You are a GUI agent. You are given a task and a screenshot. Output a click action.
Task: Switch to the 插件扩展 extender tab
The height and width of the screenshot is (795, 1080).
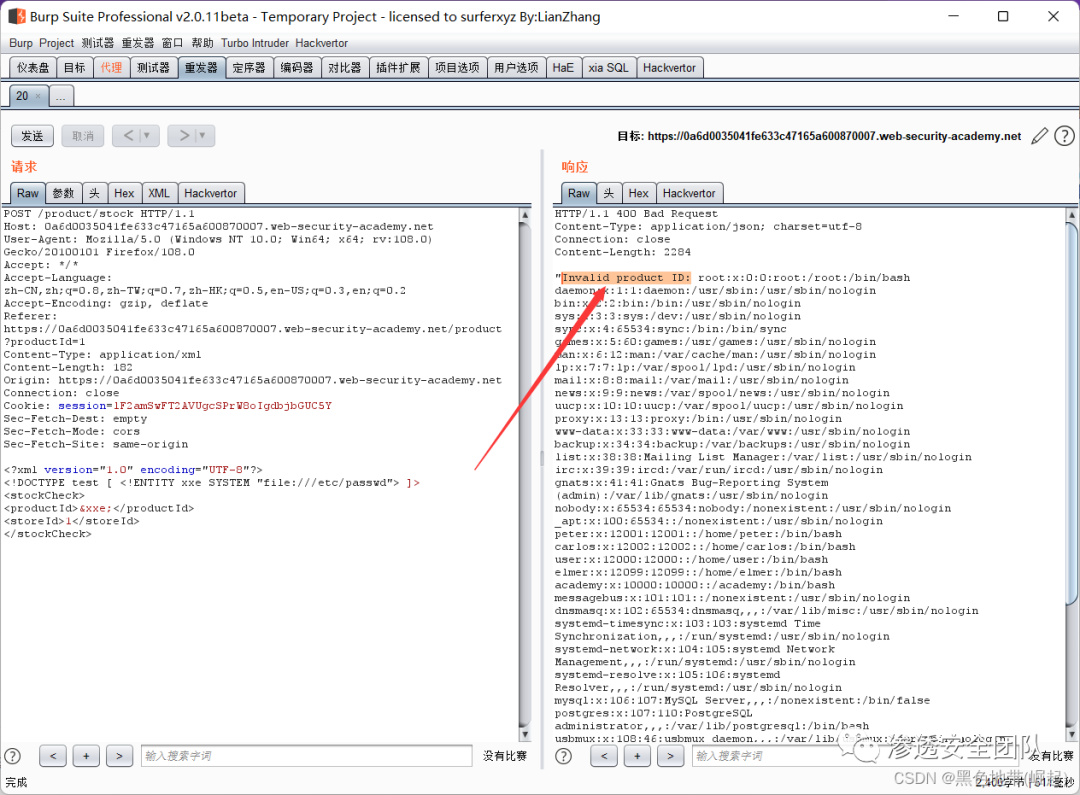pos(398,68)
